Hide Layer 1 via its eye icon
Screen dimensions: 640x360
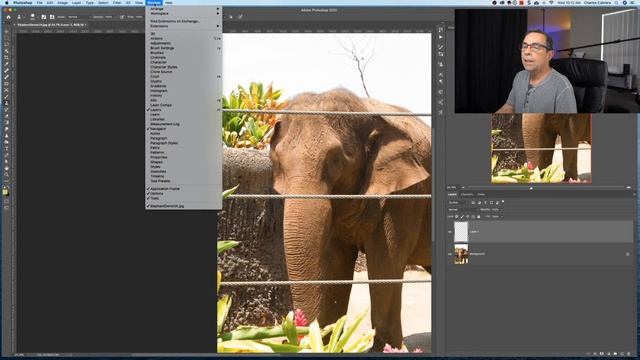(450, 231)
